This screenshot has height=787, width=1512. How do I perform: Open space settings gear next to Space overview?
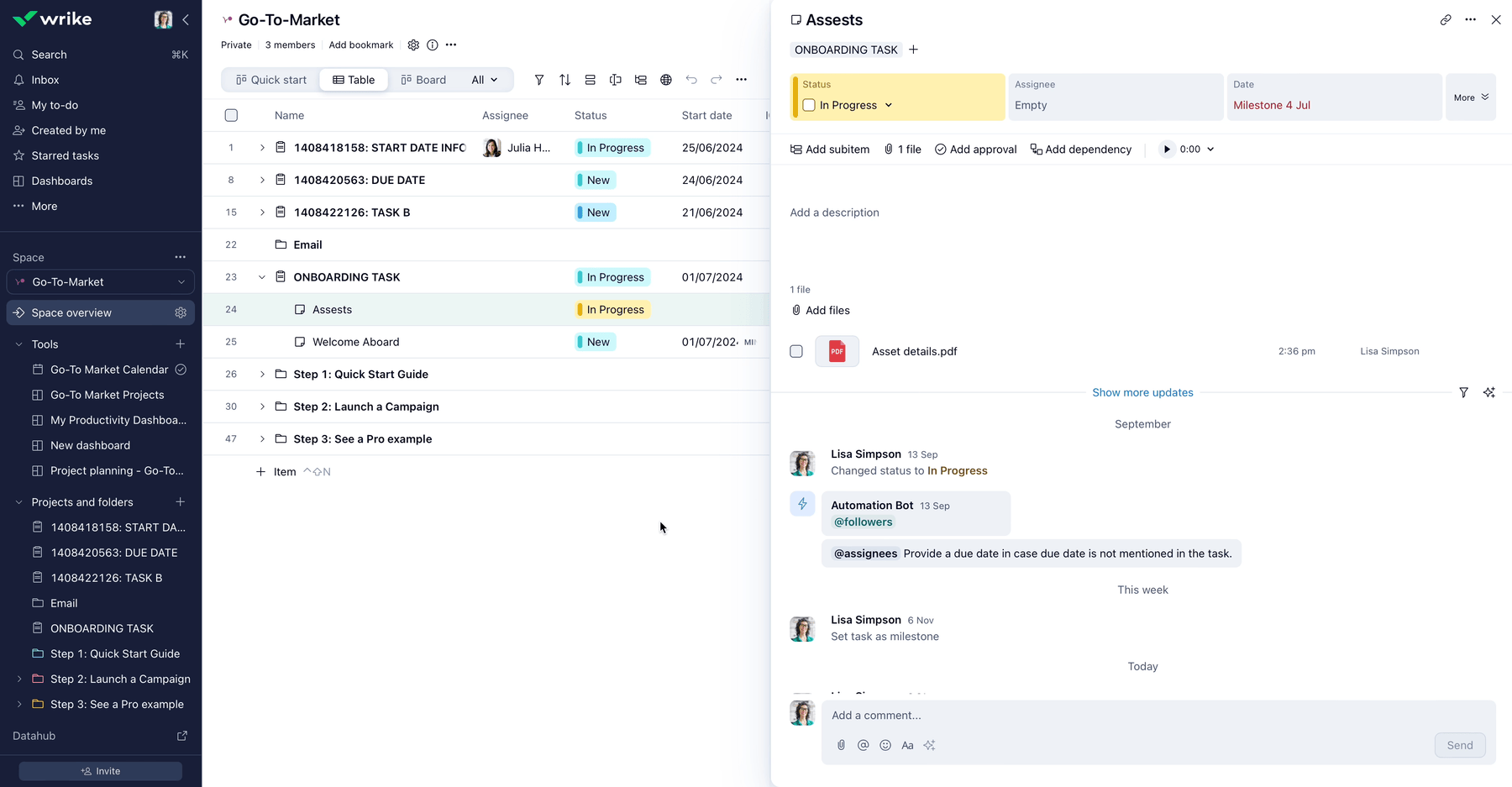pyautogui.click(x=181, y=312)
